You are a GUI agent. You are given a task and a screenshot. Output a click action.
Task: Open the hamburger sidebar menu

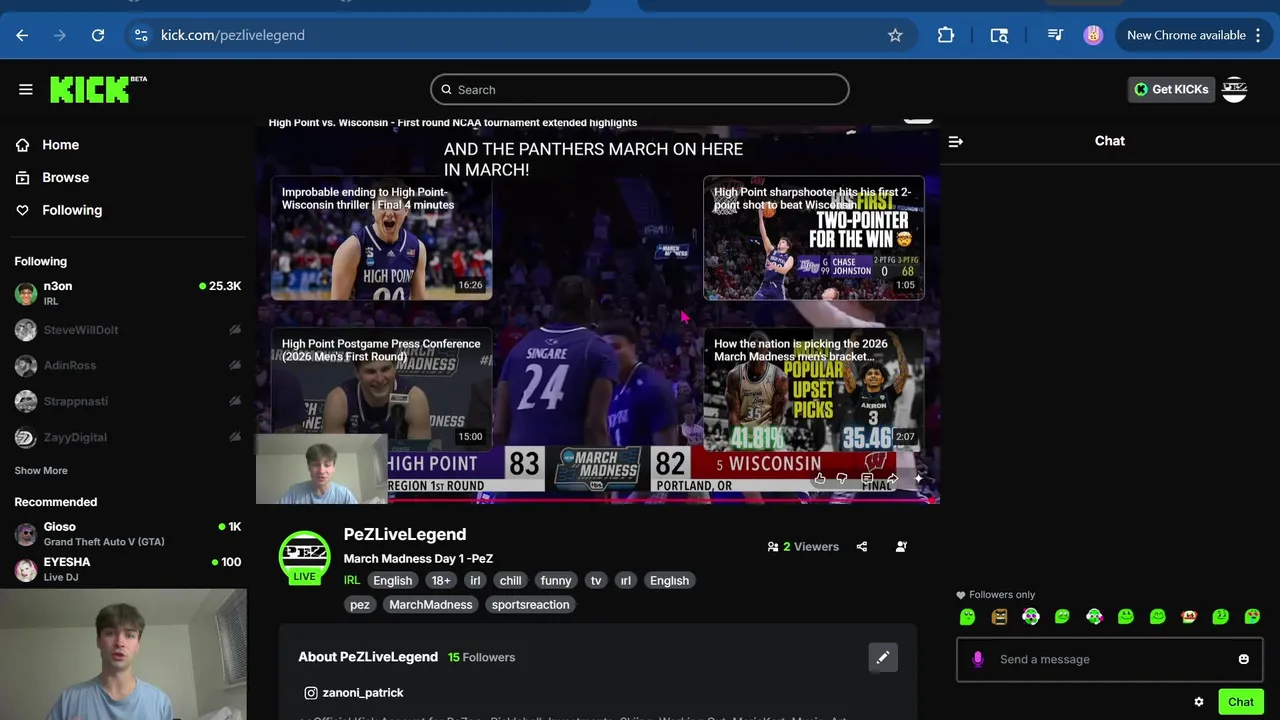(26, 89)
